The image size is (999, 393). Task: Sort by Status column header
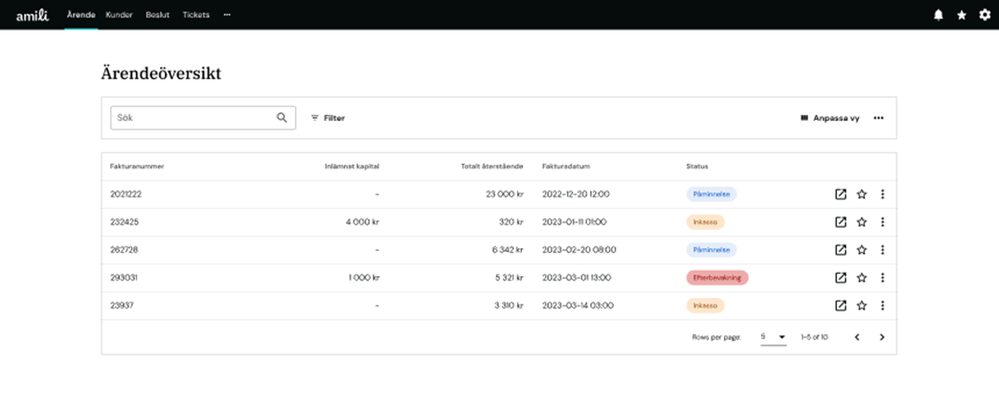click(697, 166)
